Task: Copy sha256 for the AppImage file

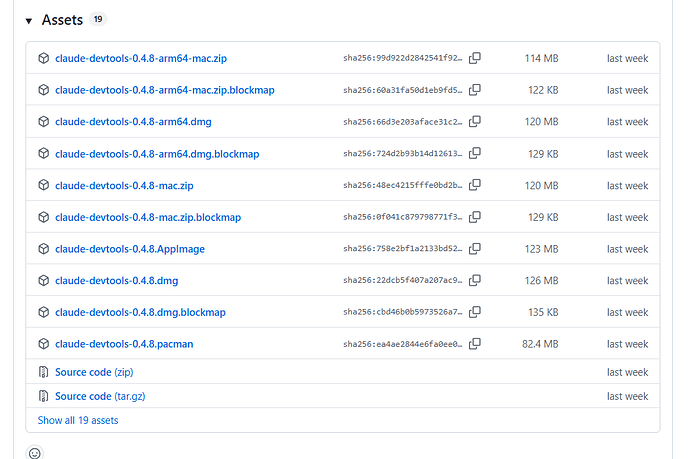Action: point(475,249)
